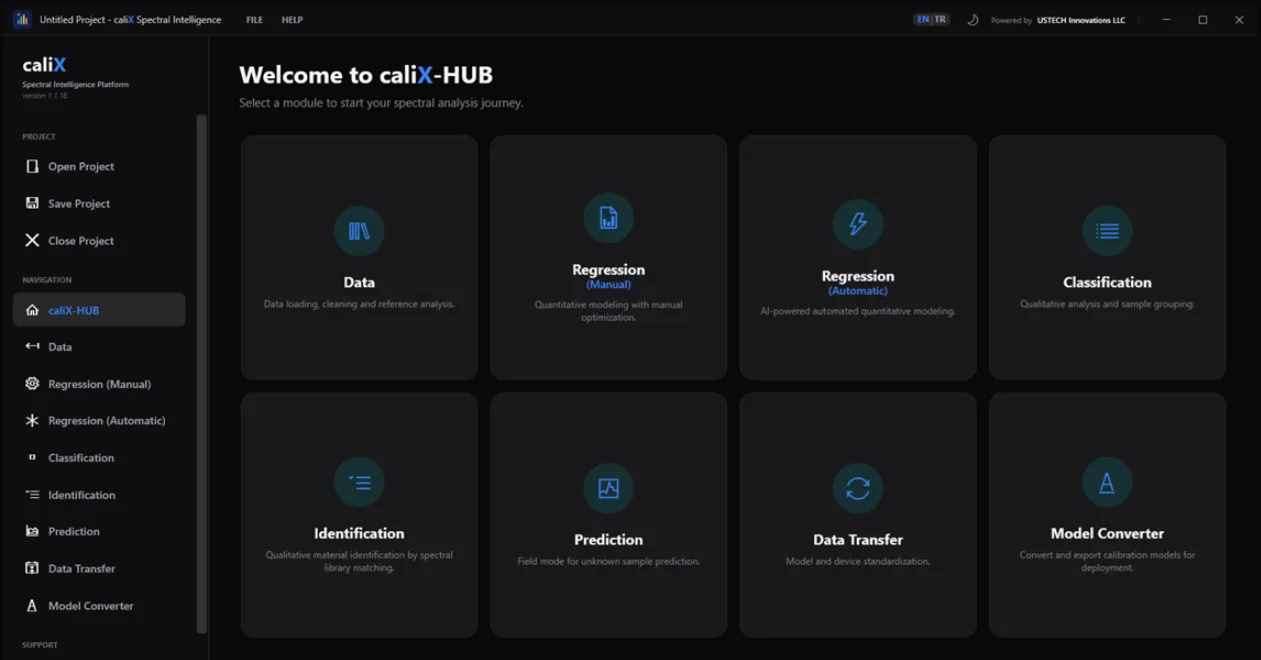
Task: Click the Identification card's list icon
Action: (359, 482)
